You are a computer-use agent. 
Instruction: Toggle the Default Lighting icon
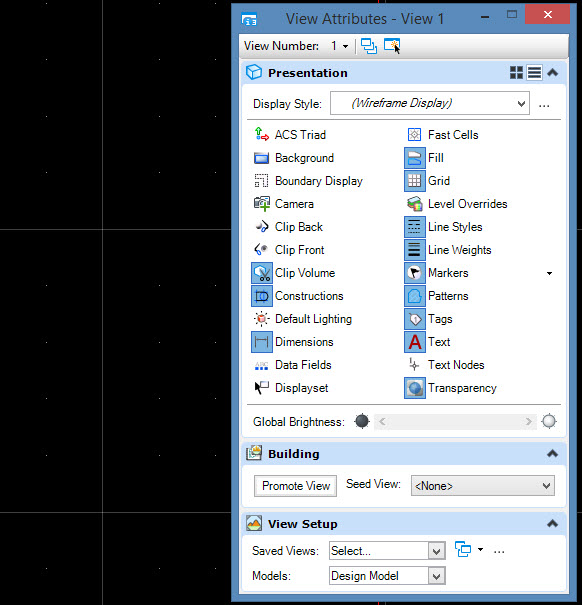click(x=262, y=319)
